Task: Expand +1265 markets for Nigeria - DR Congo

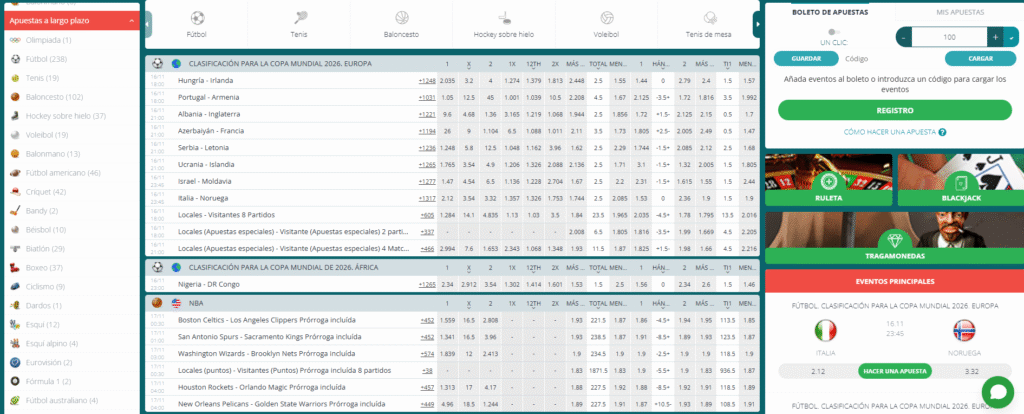Action: click(x=427, y=285)
